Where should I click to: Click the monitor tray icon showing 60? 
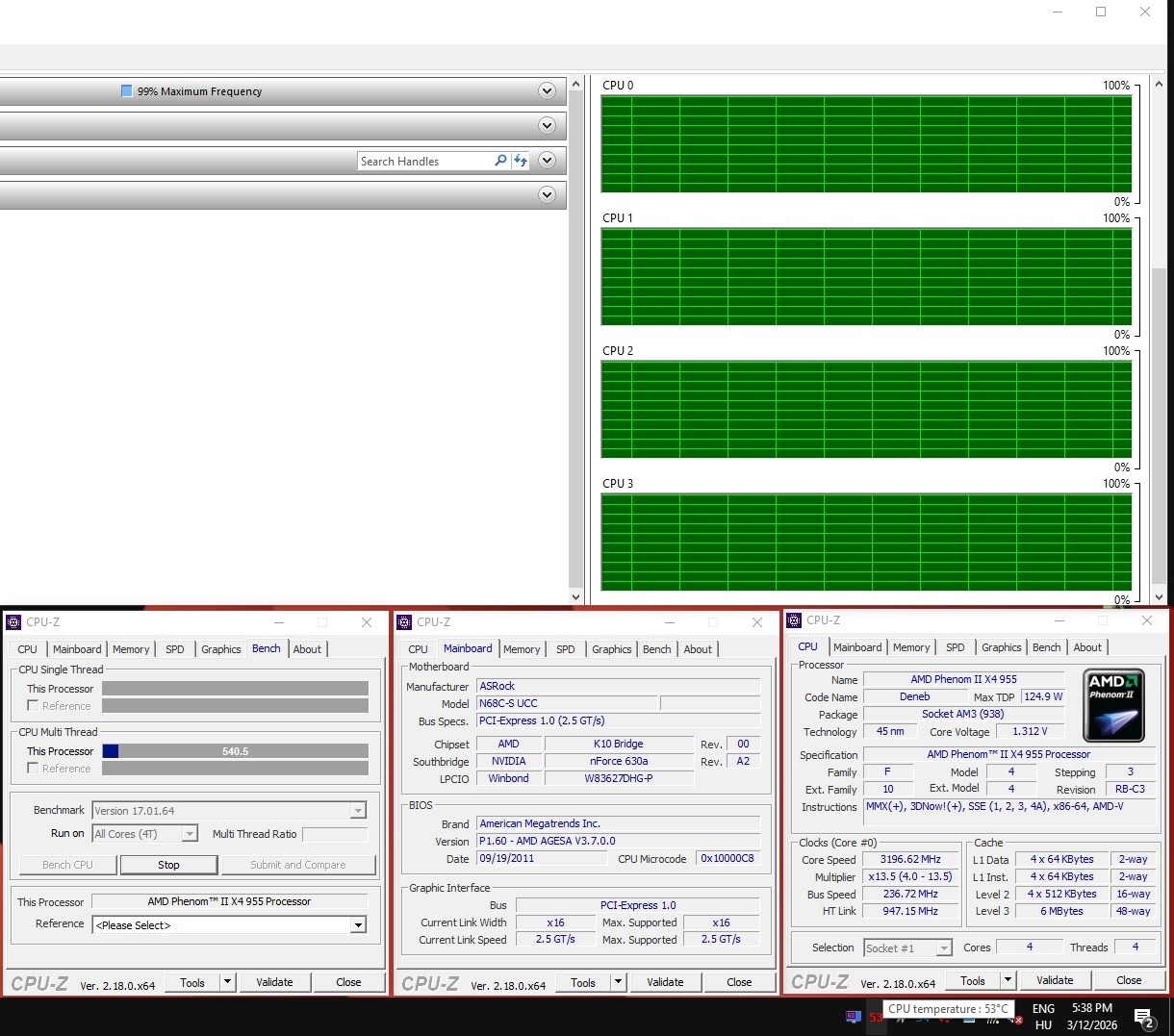coord(853,1016)
